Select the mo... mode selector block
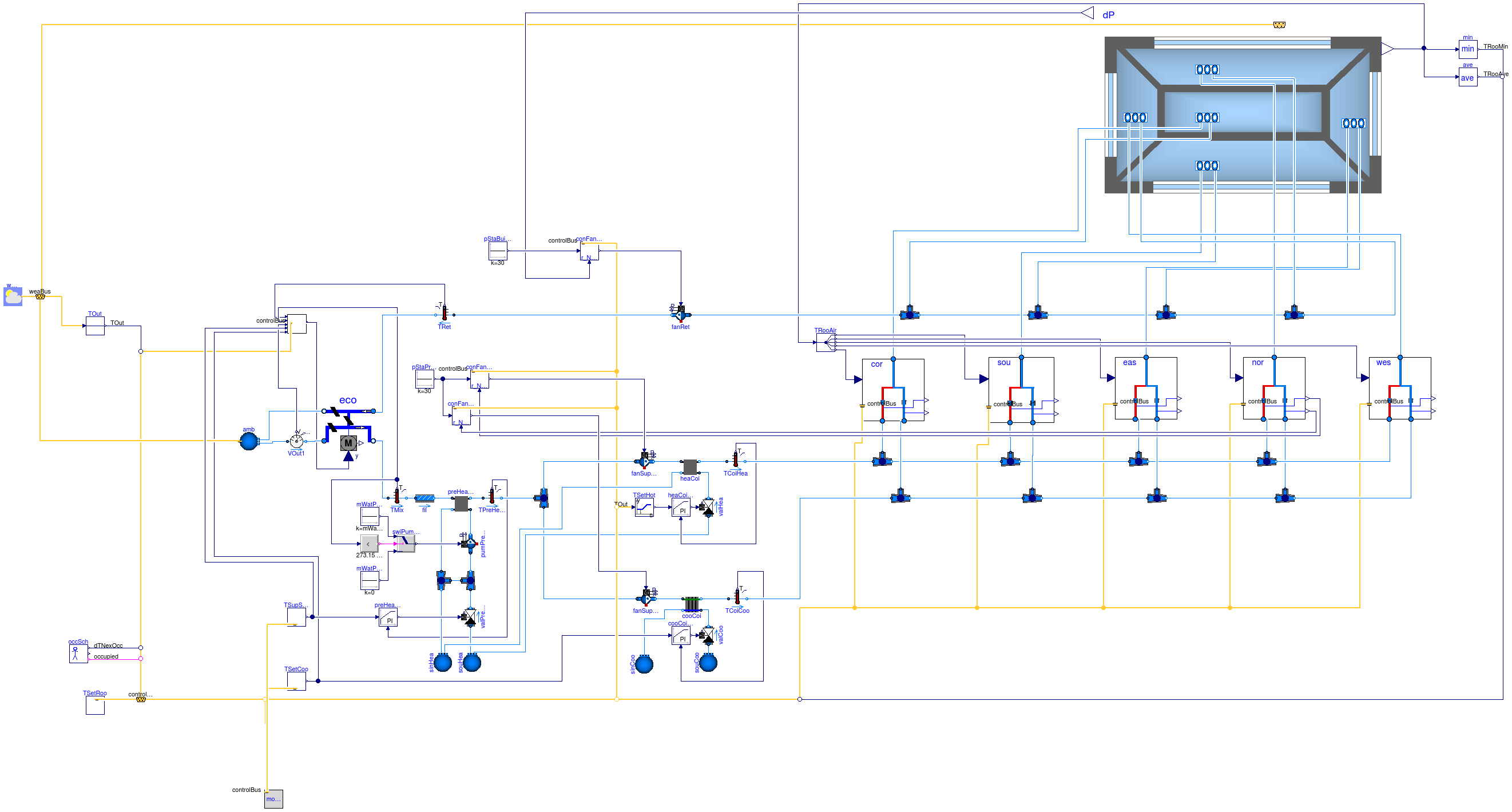This screenshot has width=1512, height=812. (273, 798)
